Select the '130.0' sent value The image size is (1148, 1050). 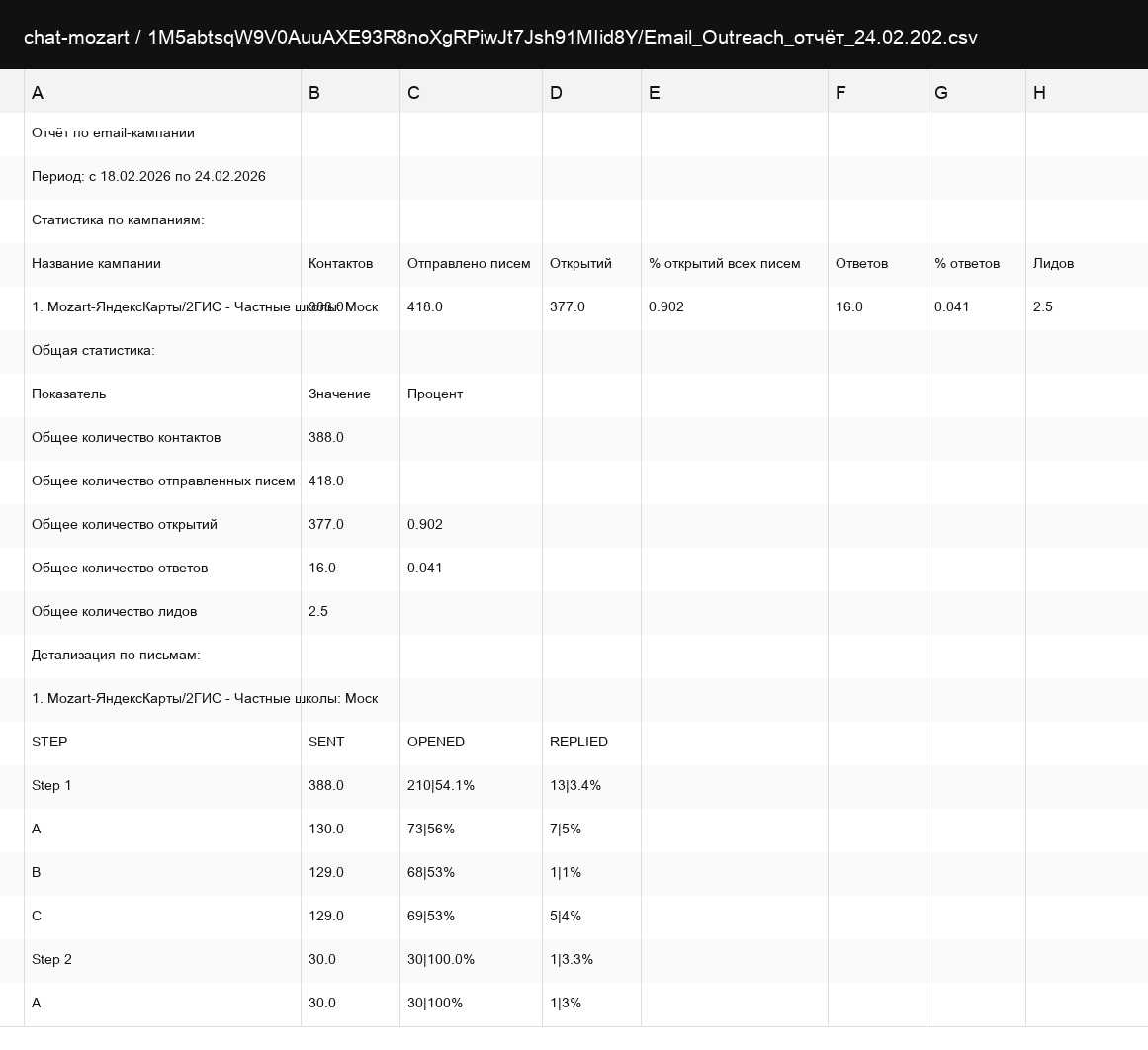350,829
